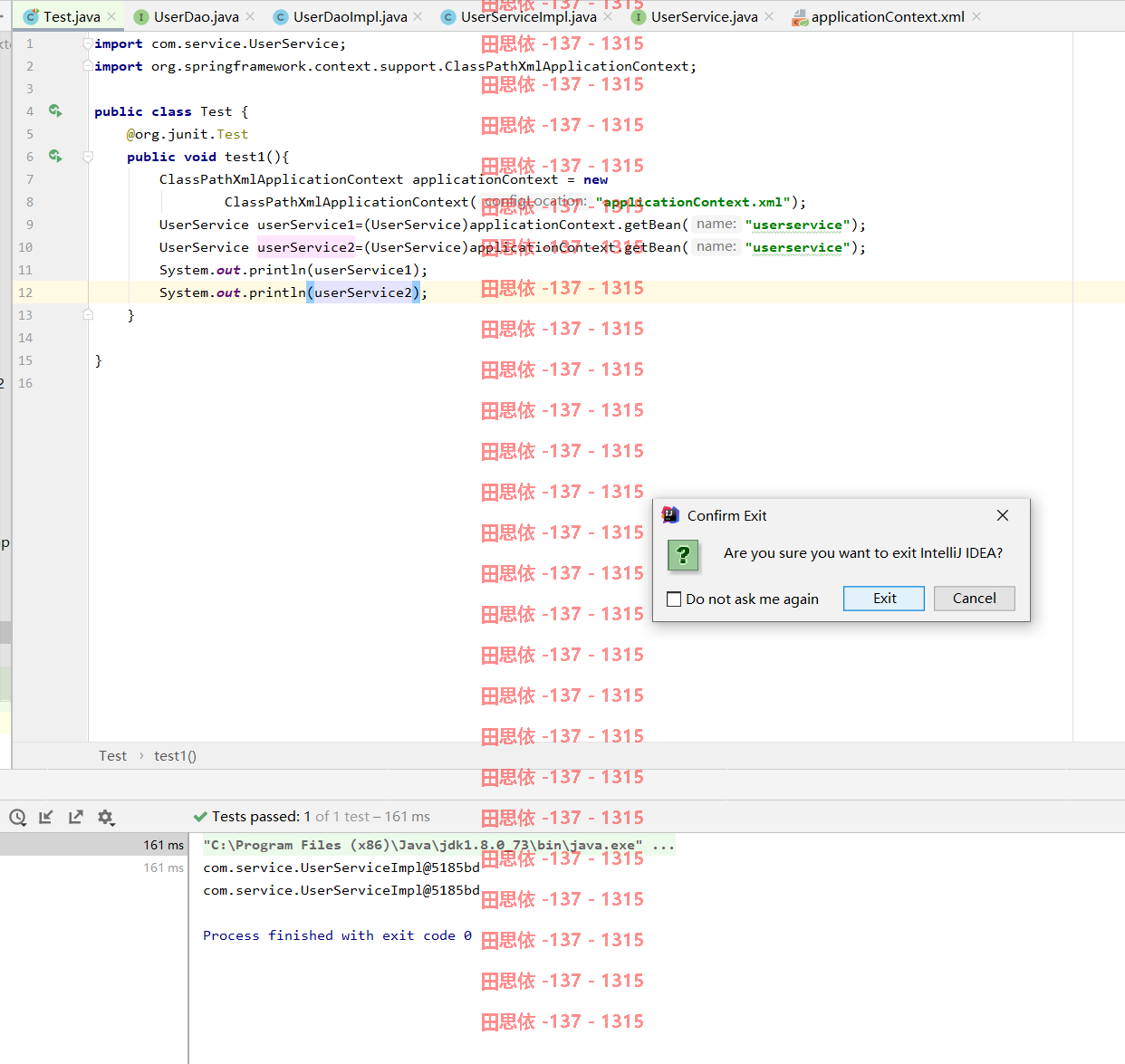Click the Test breadcrumb below the editor
The height and width of the screenshot is (1064, 1125).
[x=113, y=756]
